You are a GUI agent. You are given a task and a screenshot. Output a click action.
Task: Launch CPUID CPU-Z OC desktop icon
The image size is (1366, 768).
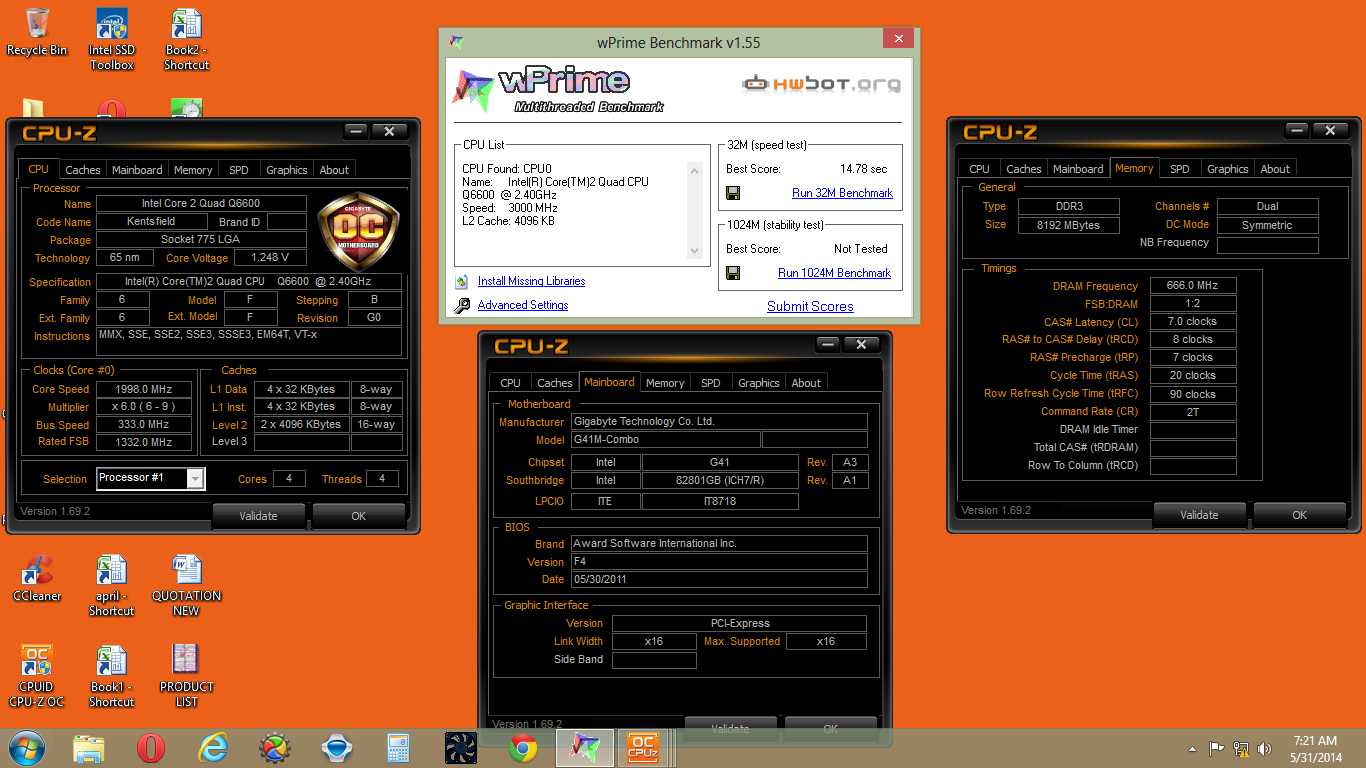(37, 677)
